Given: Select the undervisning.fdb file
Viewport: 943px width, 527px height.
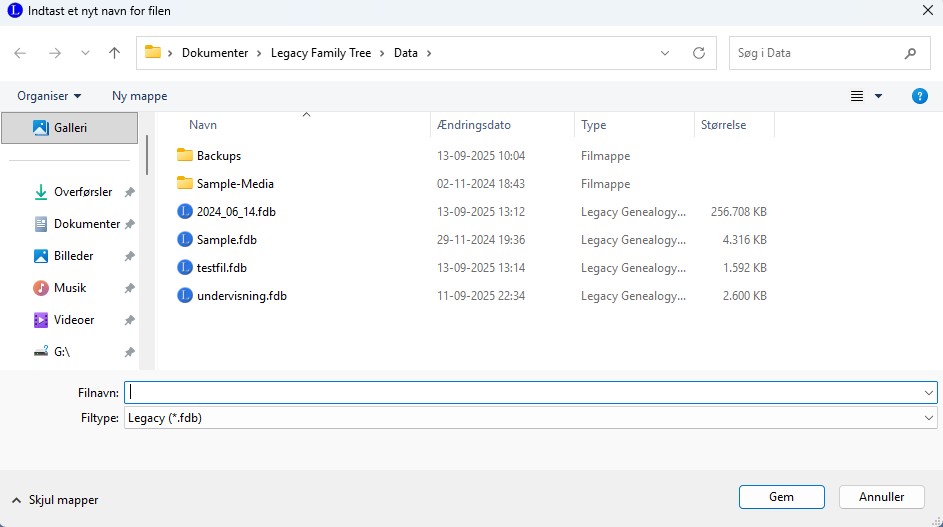Looking at the screenshot, I should coord(241,296).
